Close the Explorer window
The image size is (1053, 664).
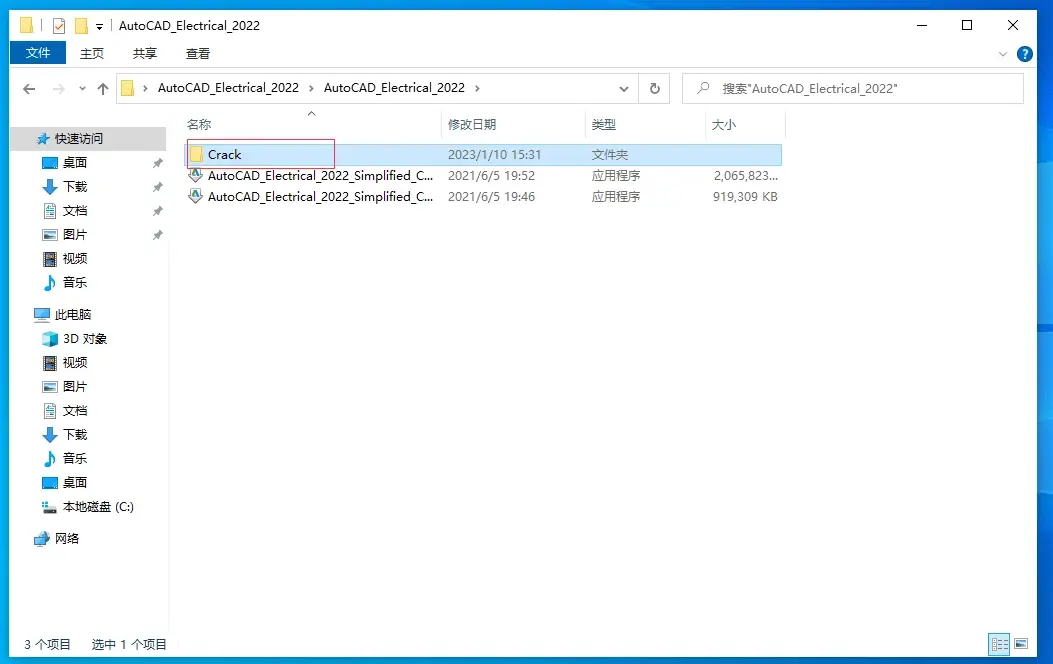1013,26
